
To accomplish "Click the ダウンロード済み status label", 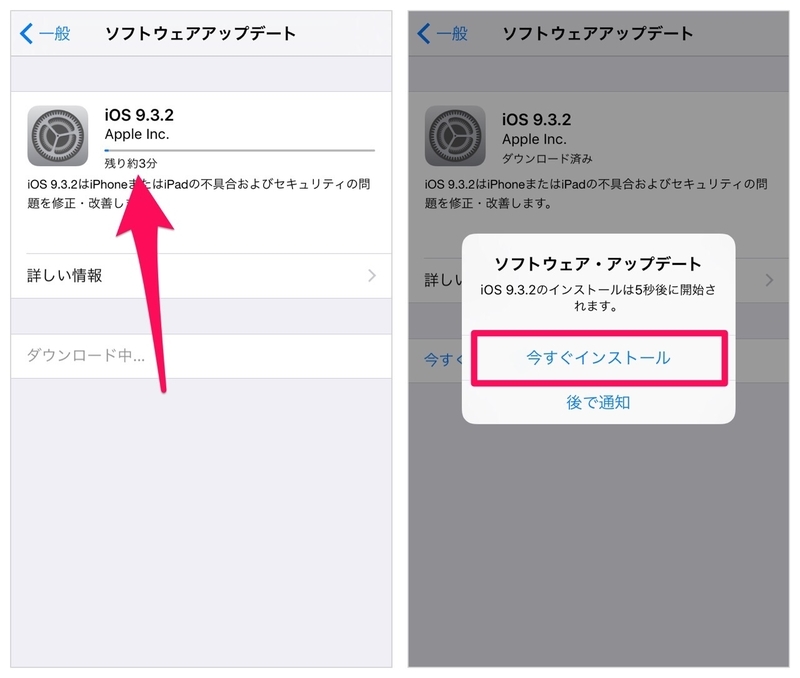I will tap(547, 159).
